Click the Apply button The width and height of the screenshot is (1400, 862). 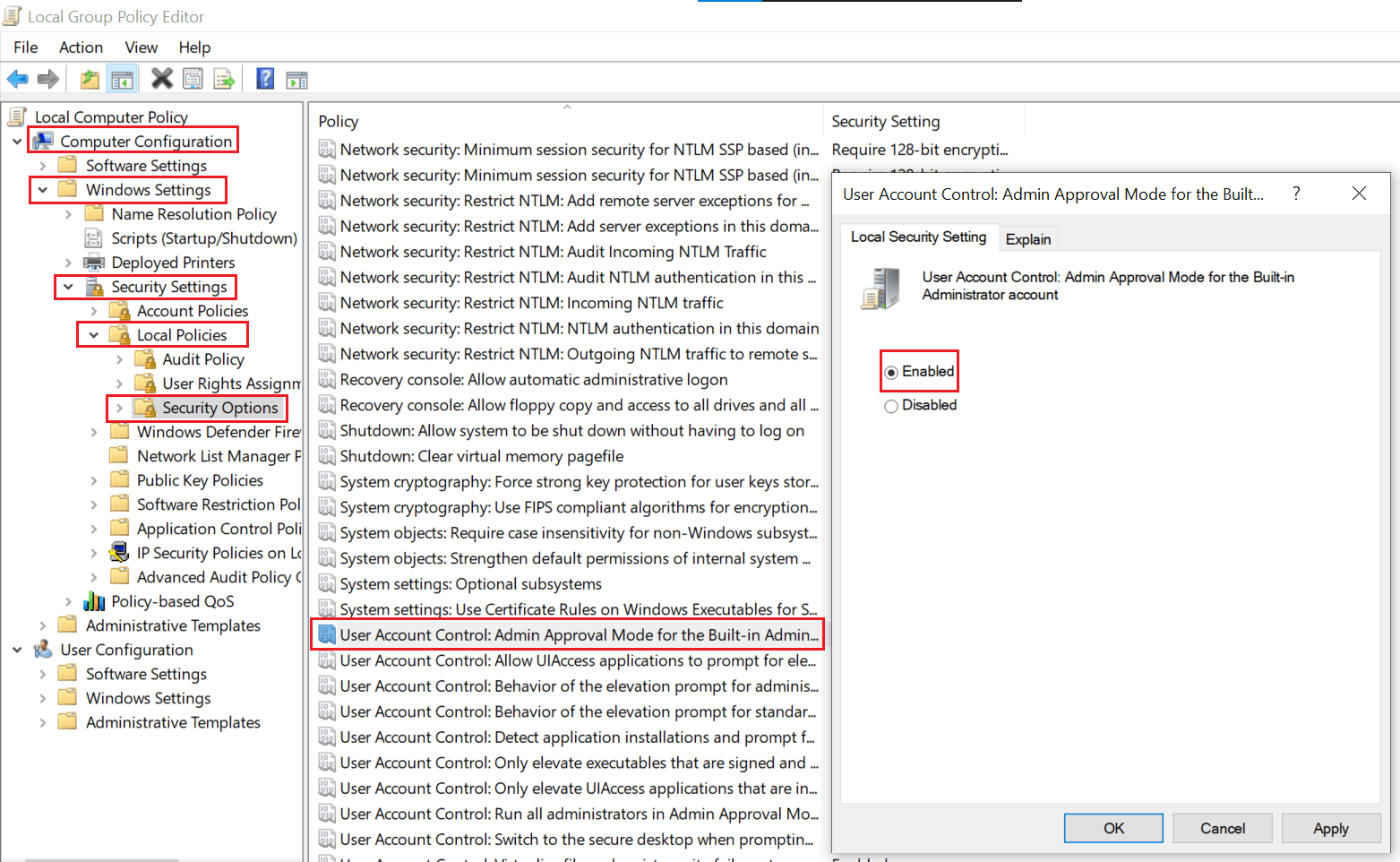pyautogui.click(x=1330, y=828)
